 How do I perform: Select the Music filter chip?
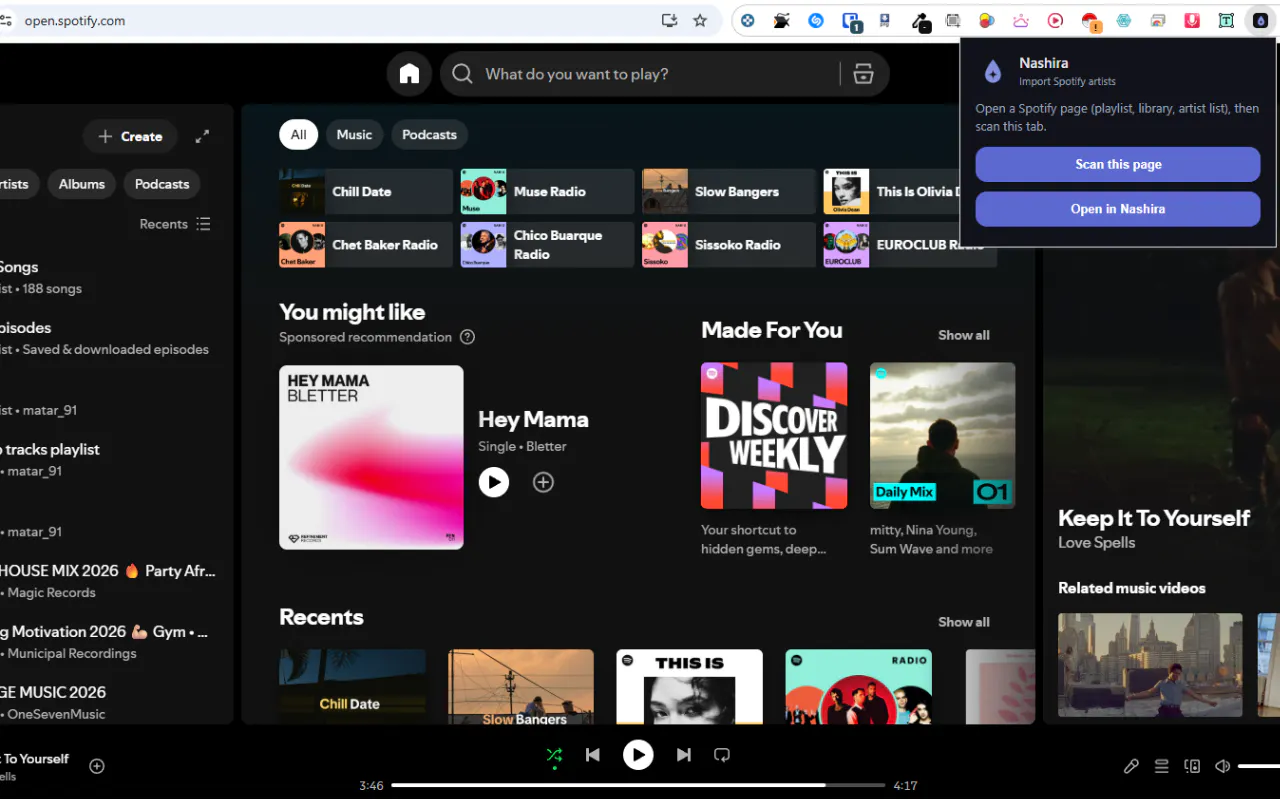click(x=354, y=134)
